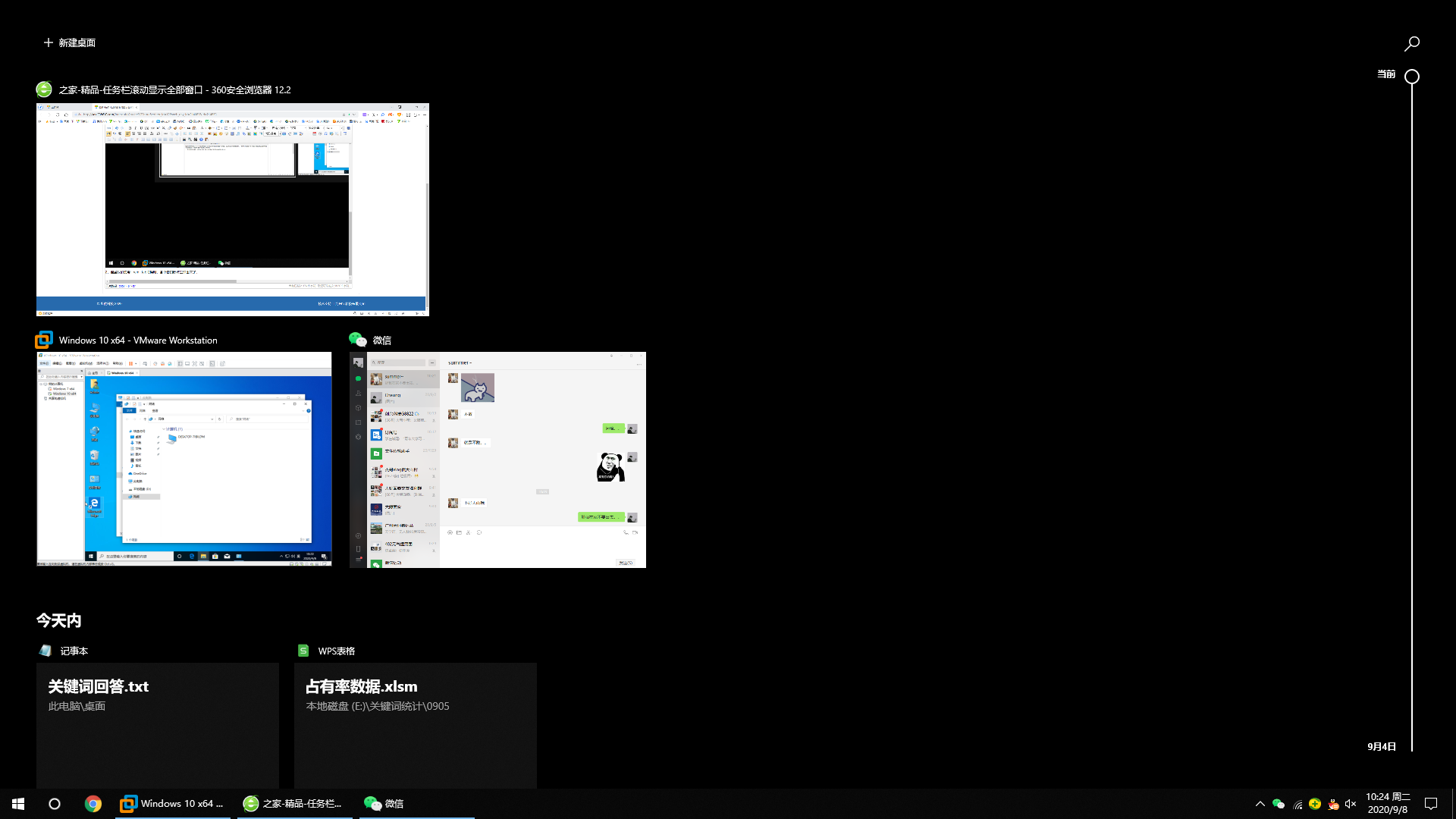The width and height of the screenshot is (1456, 819).
Task: Click the 新建桌面 (New desktop) button
Action: (x=69, y=42)
